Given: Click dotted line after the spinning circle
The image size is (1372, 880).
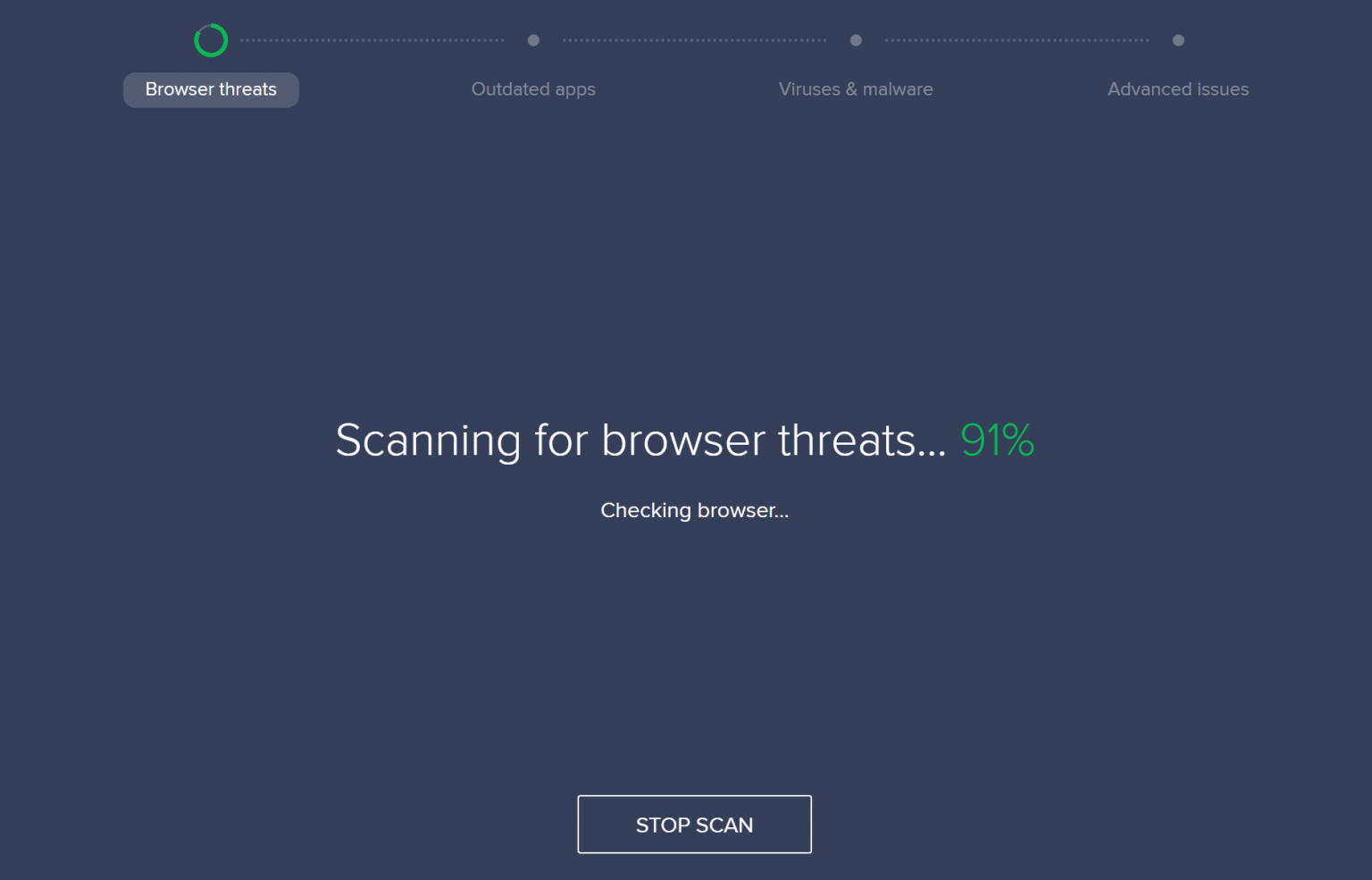Looking at the screenshot, I should (372, 40).
